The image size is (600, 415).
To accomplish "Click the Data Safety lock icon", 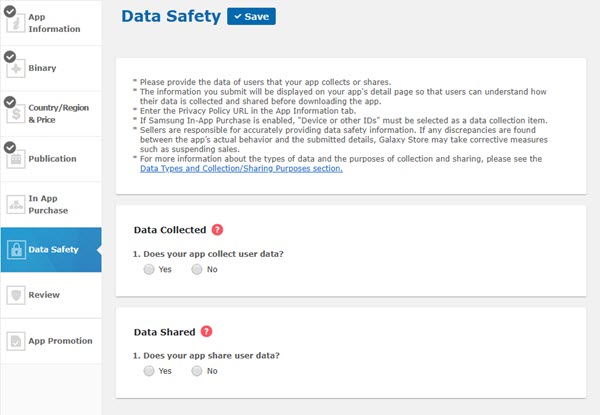I will point(16,250).
